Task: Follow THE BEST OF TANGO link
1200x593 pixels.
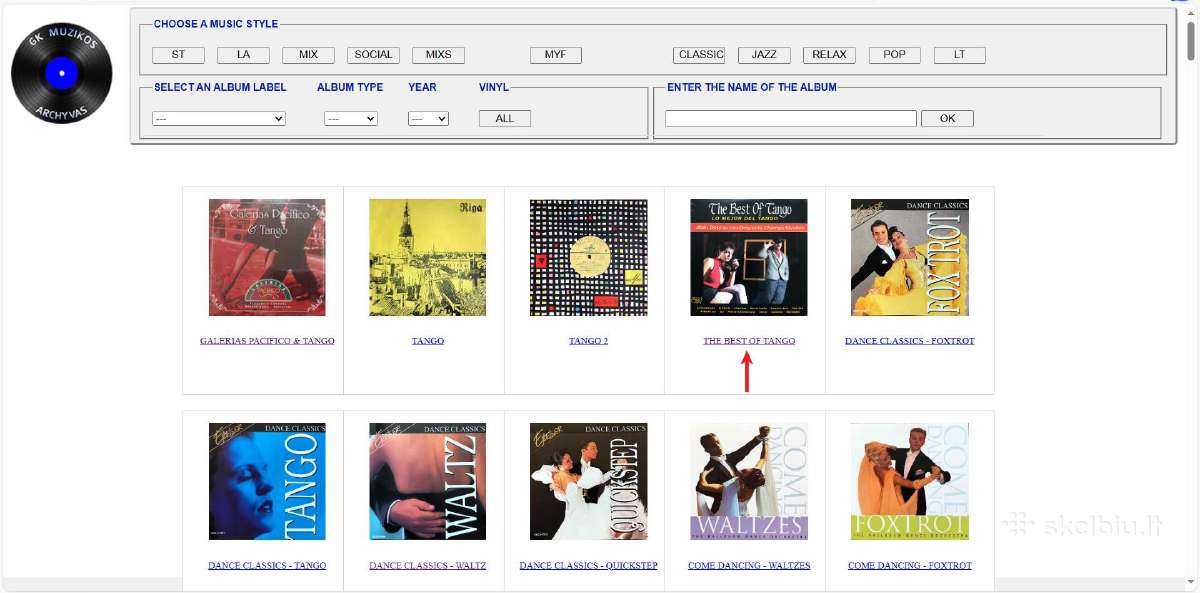Action: [749, 341]
